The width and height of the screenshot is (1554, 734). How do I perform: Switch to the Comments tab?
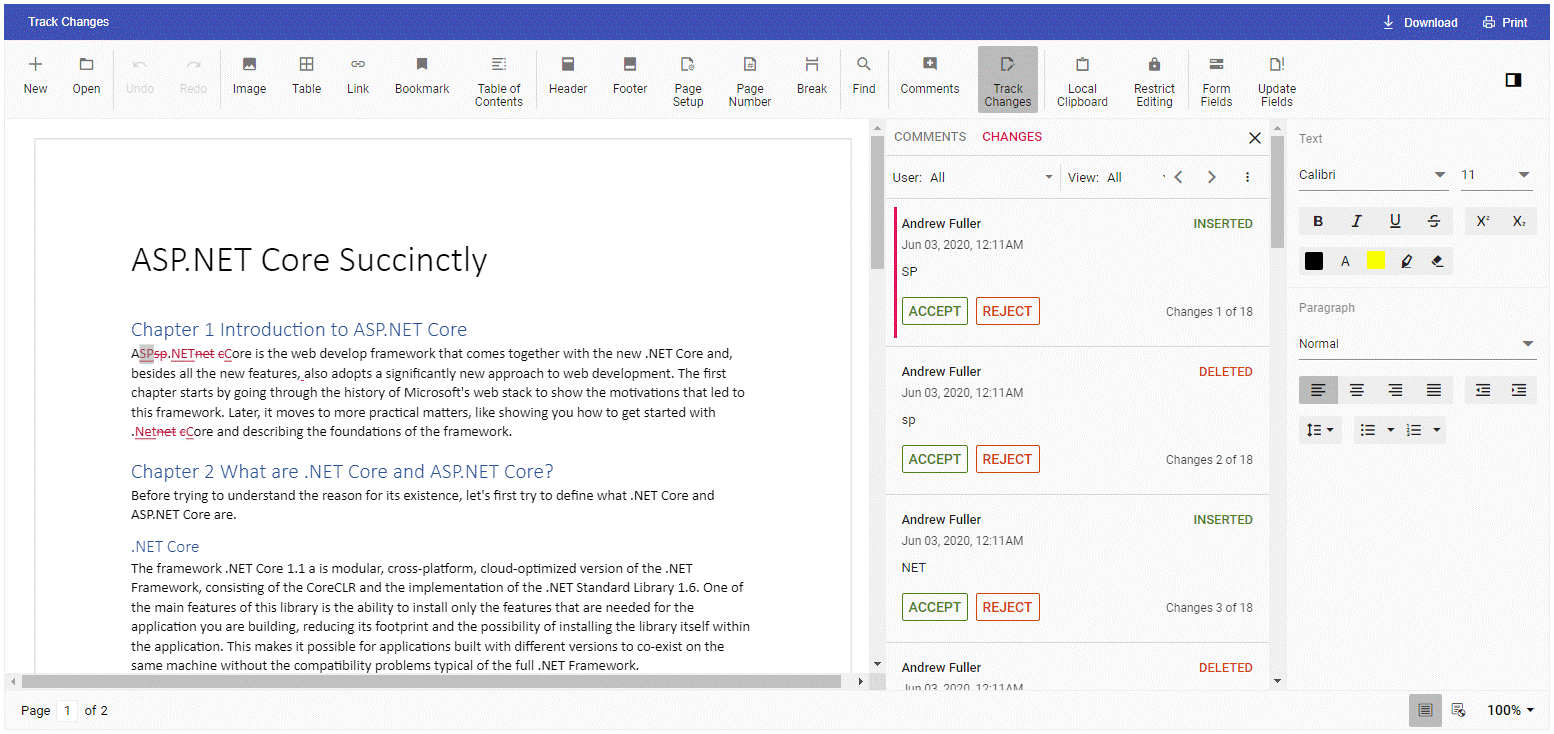click(x=930, y=137)
